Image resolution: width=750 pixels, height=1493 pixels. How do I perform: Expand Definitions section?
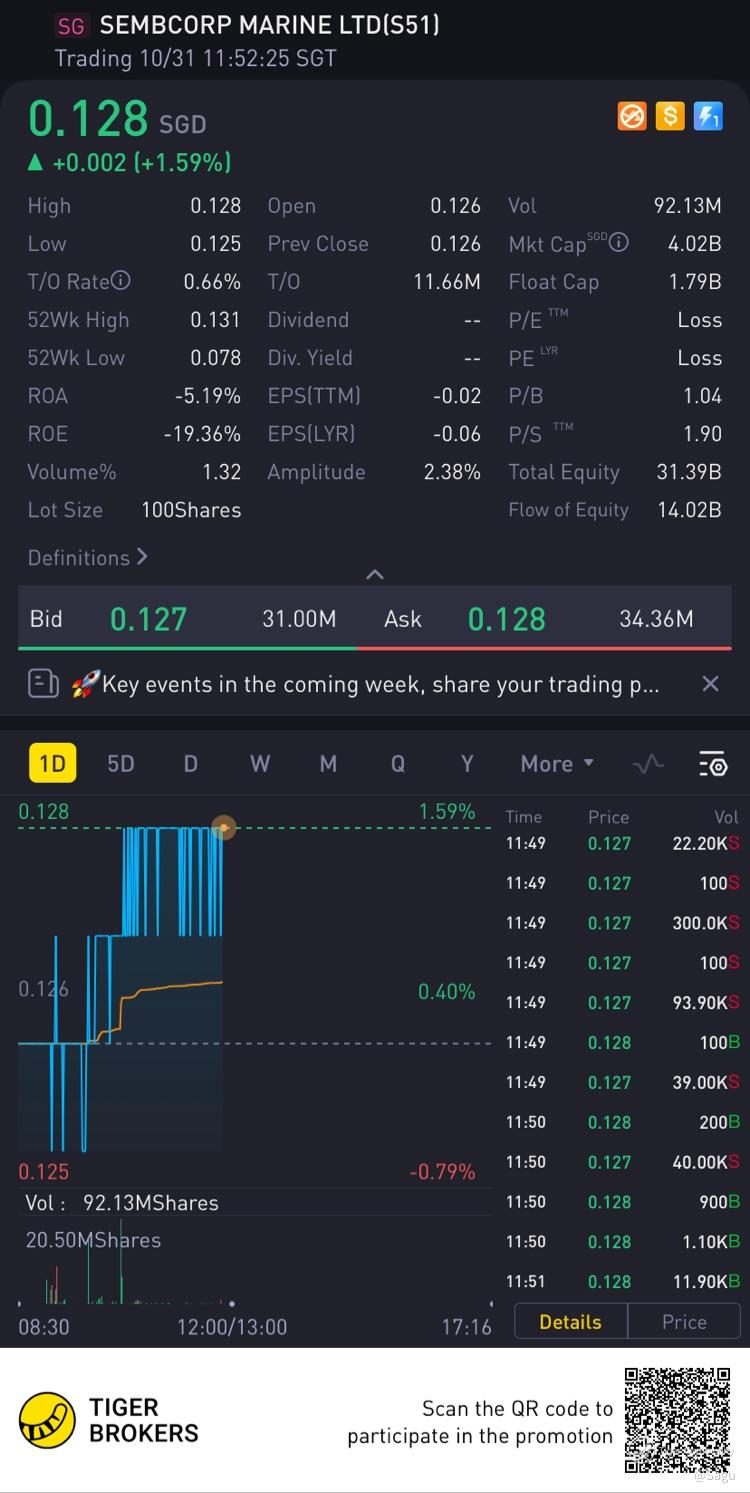(87, 558)
